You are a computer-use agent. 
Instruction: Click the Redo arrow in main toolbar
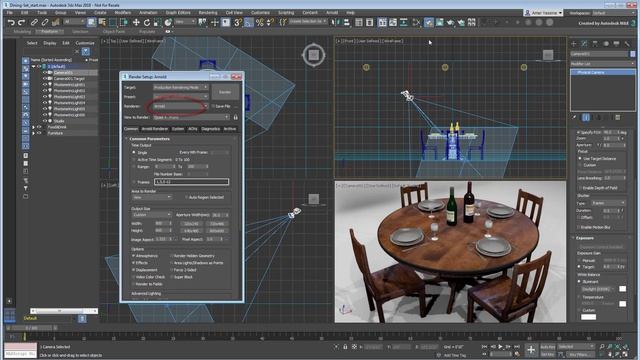21,22
